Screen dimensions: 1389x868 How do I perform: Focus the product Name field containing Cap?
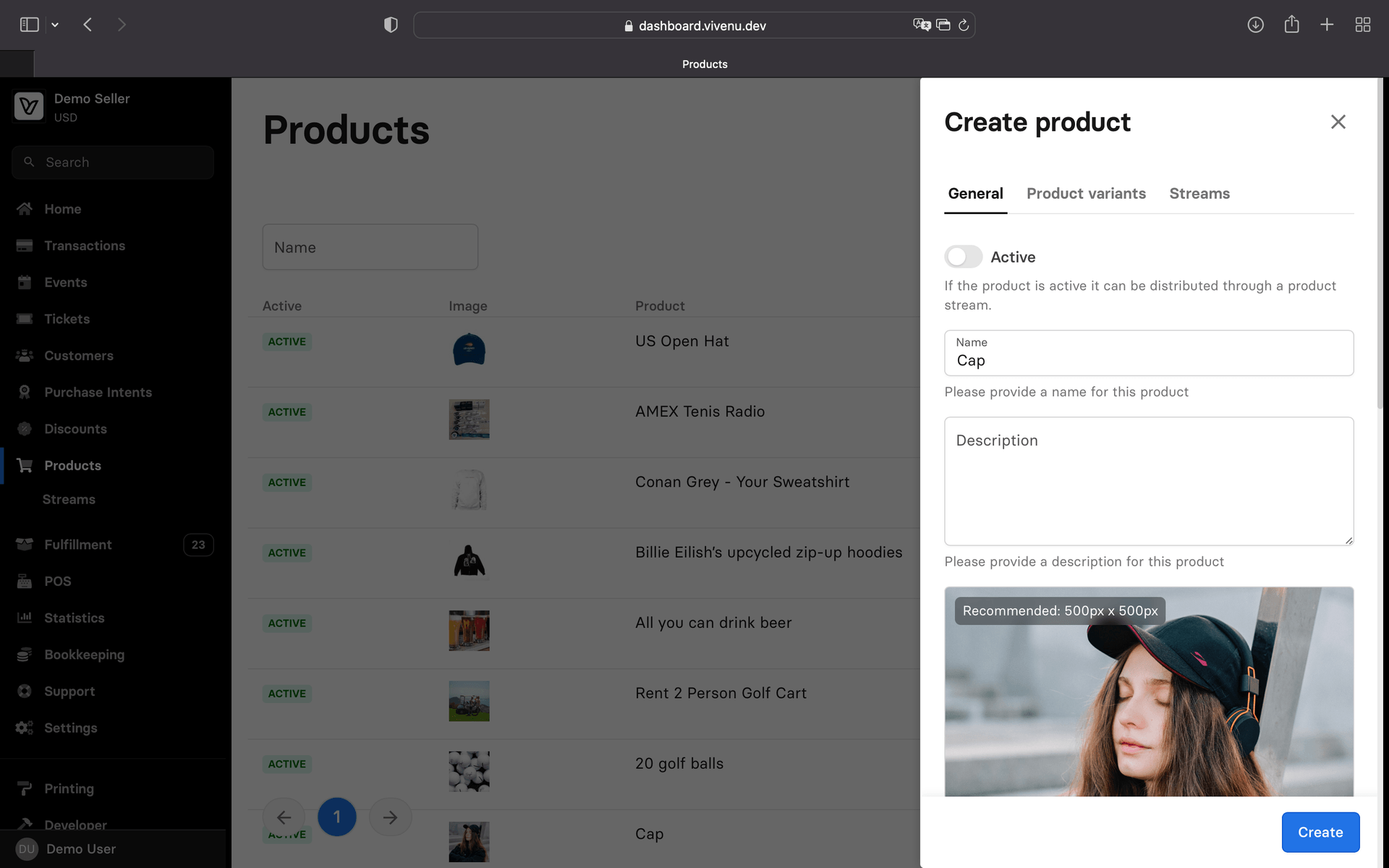(1149, 353)
